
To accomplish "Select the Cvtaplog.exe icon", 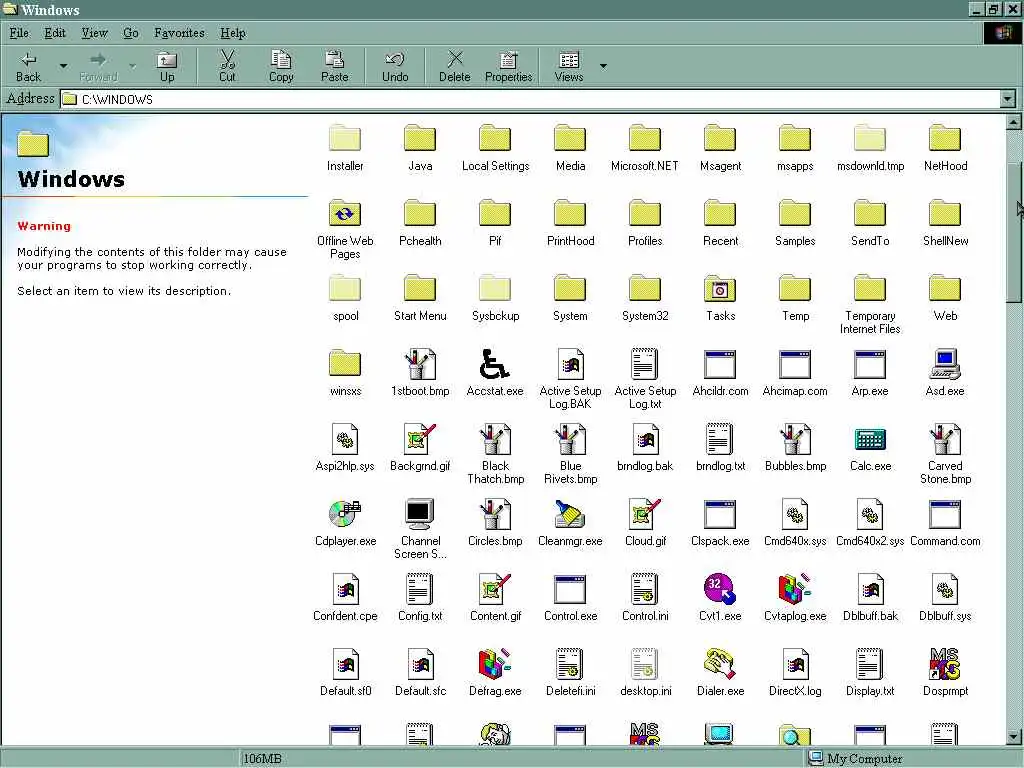I will point(795,589).
